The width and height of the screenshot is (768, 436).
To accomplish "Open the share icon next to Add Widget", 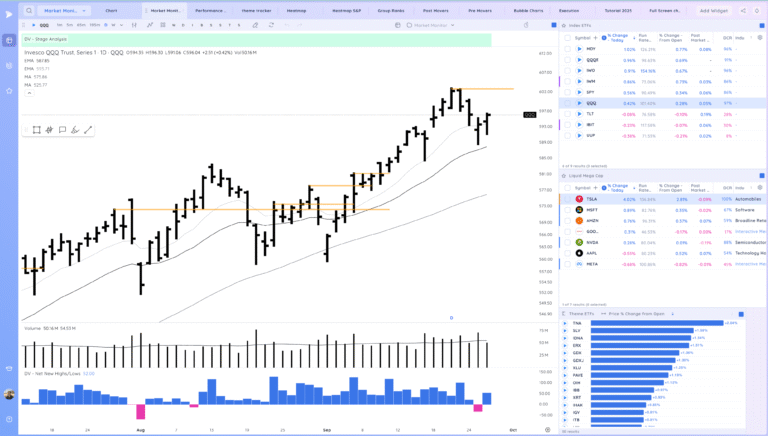I will point(743,10).
